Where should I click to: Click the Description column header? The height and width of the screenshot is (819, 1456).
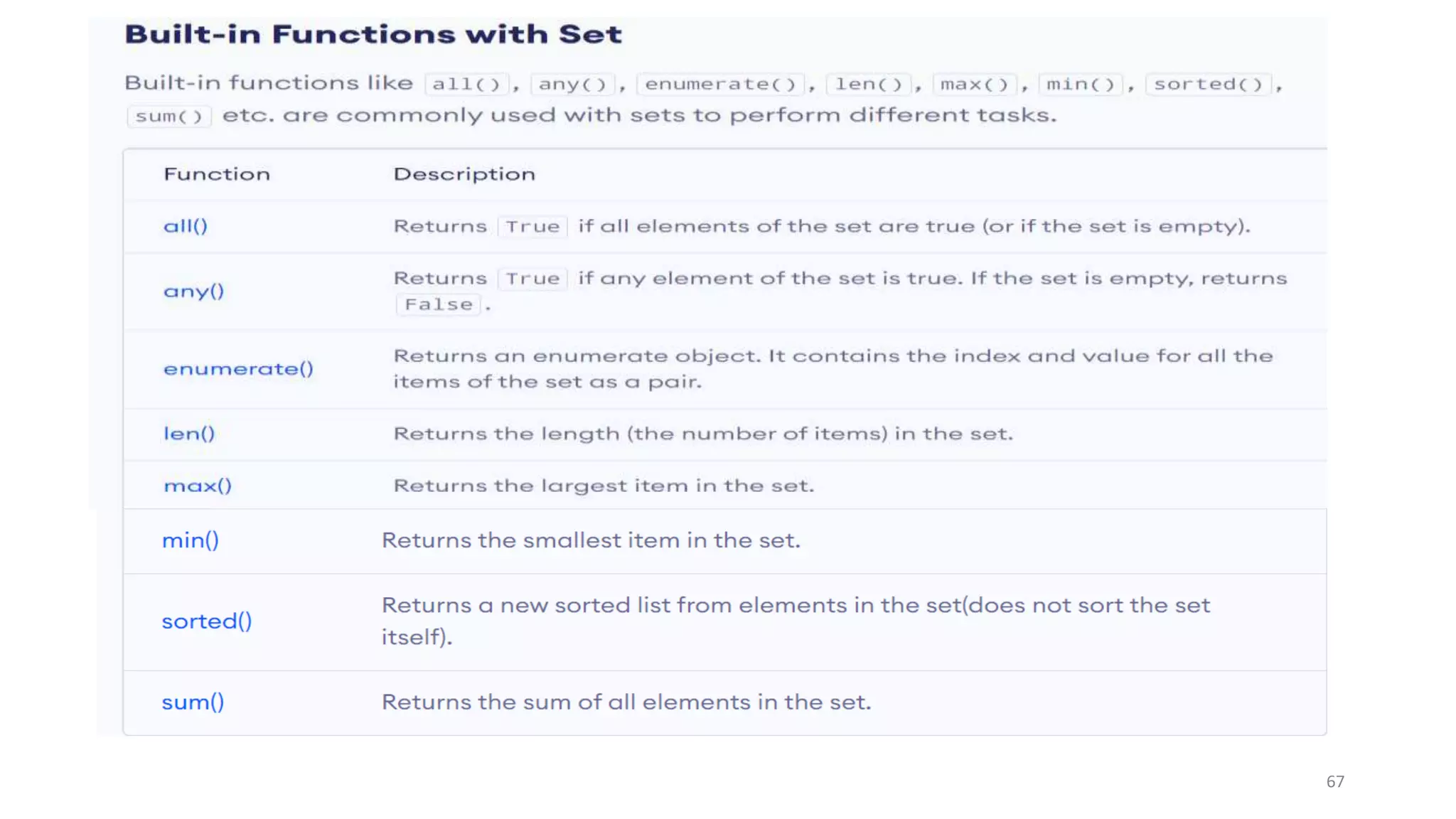click(x=464, y=174)
